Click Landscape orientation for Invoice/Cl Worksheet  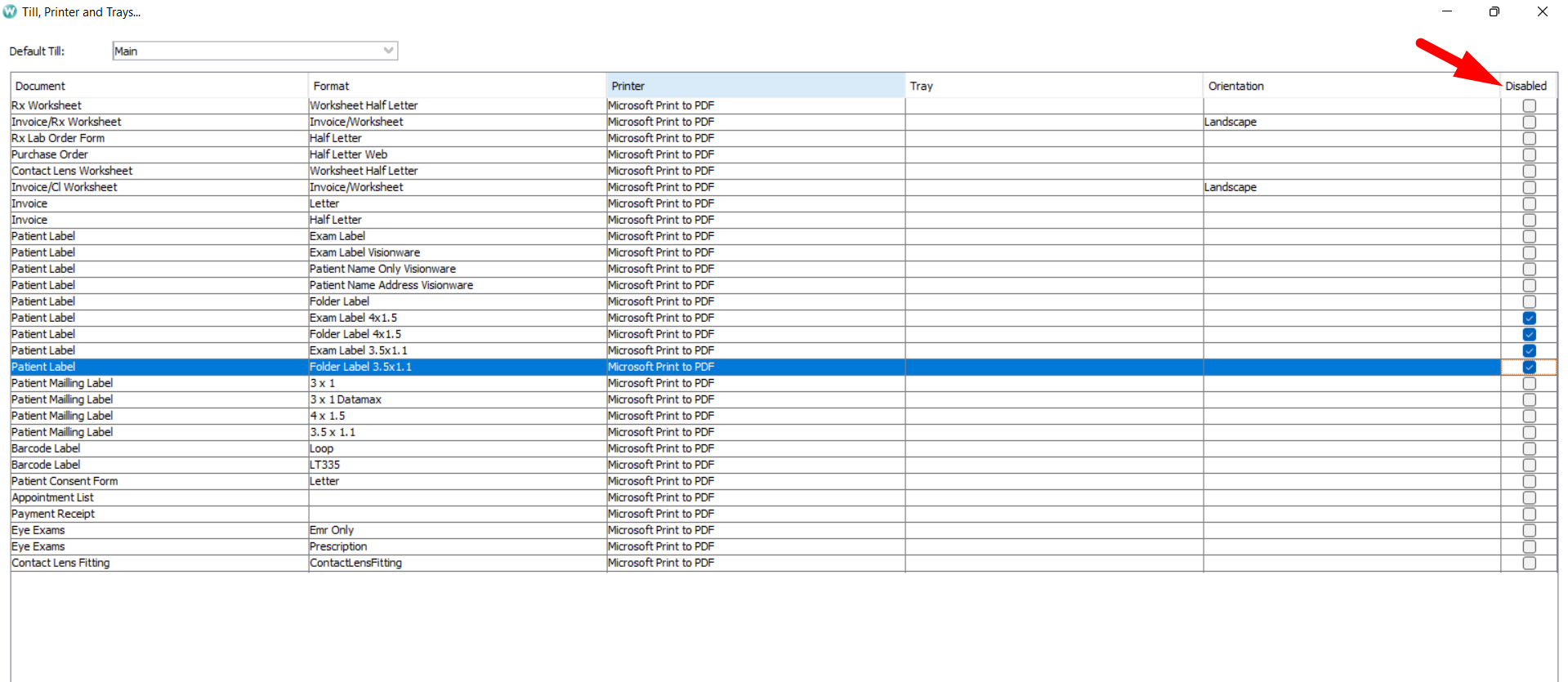point(1352,187)
